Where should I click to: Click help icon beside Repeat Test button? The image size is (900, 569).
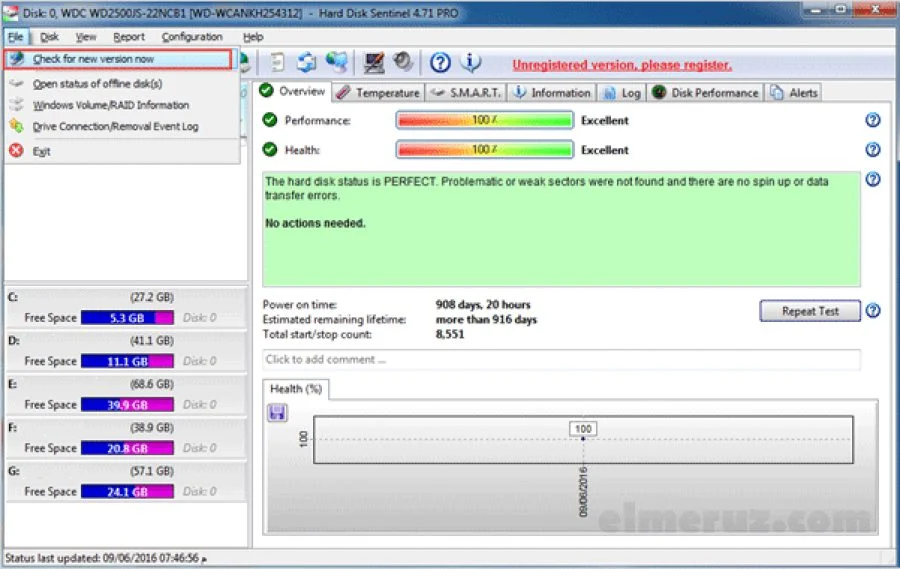pos(872,311)
